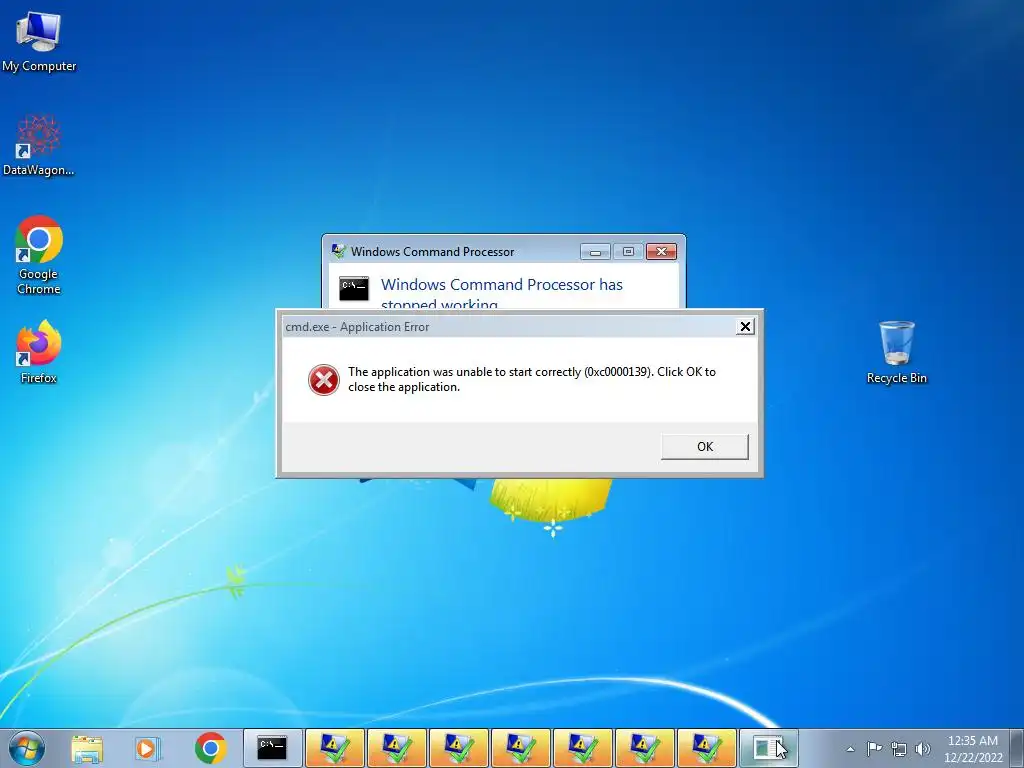Launch Windows Media Player from the taskbar
The height and width of the screenshot is (768, 1024).
point(148,748)
